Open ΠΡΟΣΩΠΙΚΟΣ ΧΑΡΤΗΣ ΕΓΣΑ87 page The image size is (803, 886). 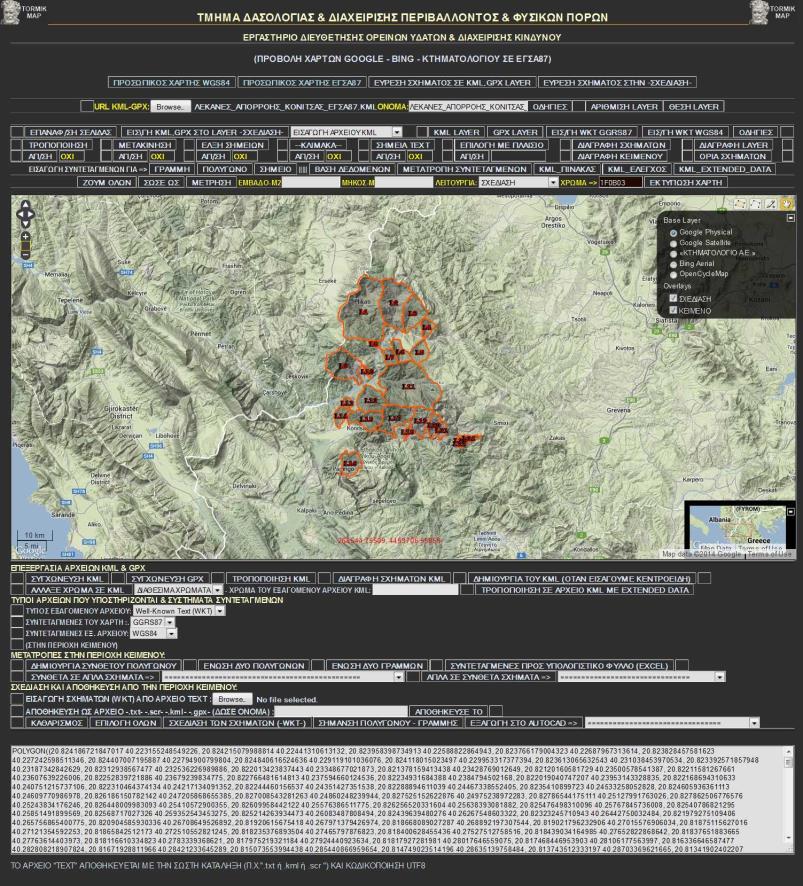click(302, 82)
